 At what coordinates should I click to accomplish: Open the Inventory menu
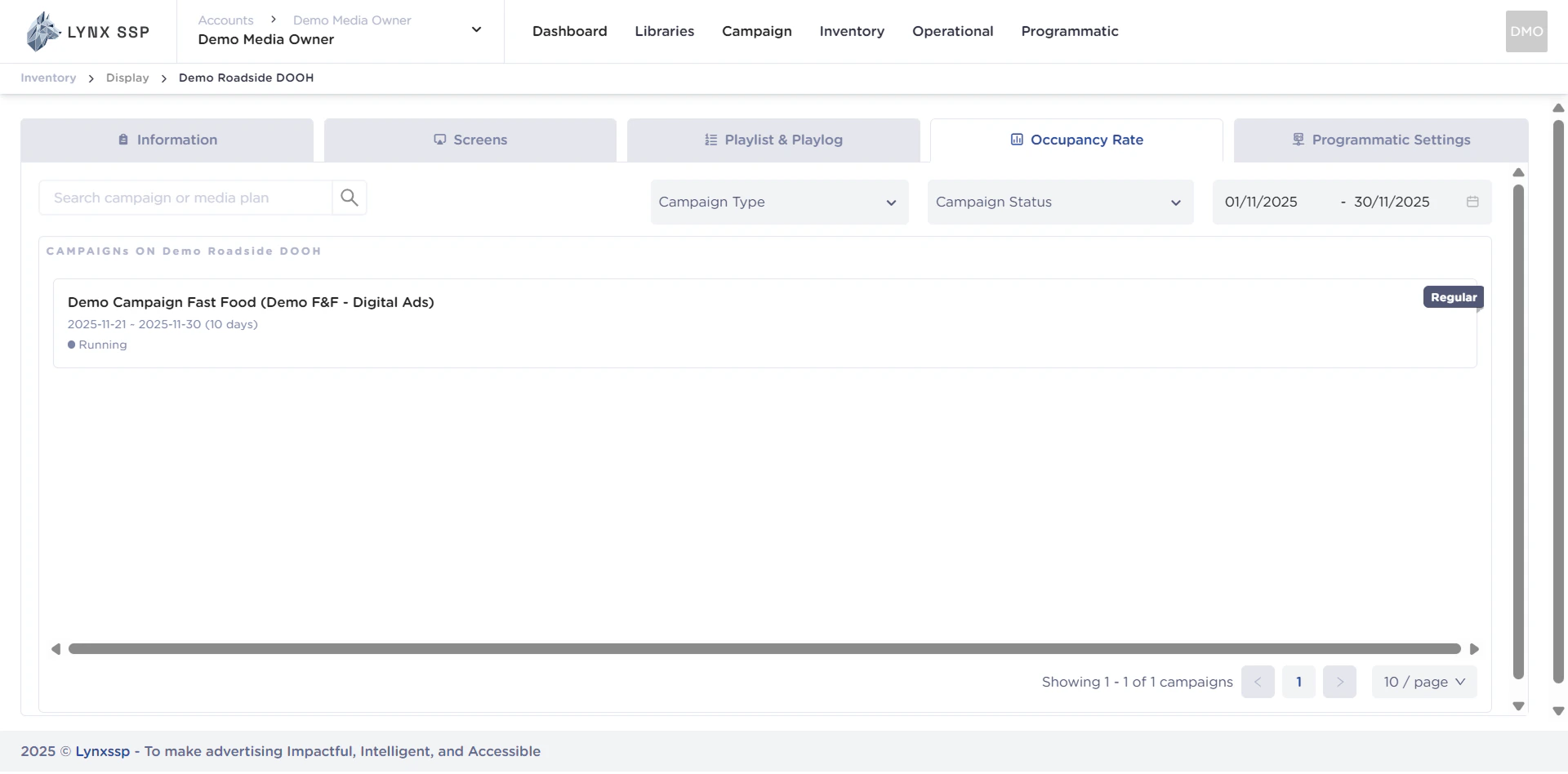pyautogui.click(x=852, y=31)
